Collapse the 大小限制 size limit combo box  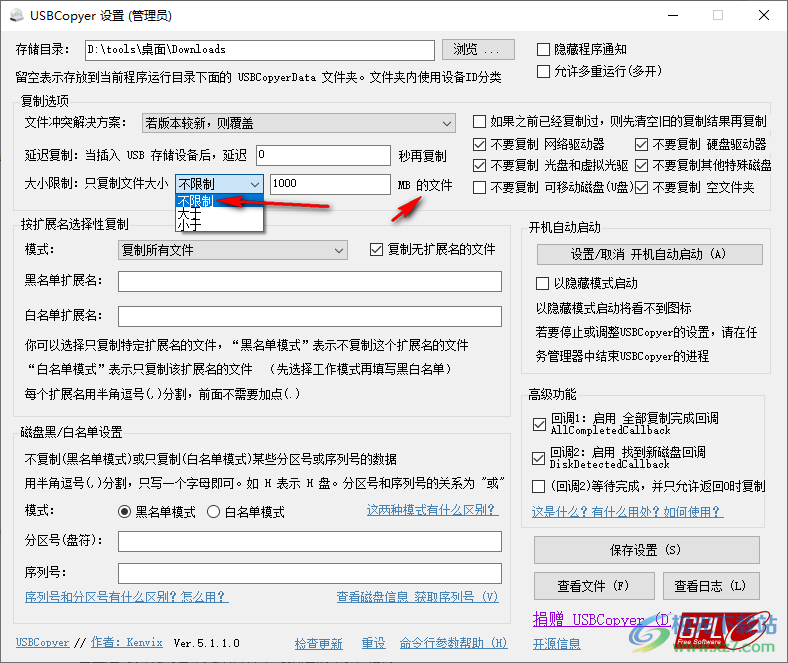click(220, 184)
